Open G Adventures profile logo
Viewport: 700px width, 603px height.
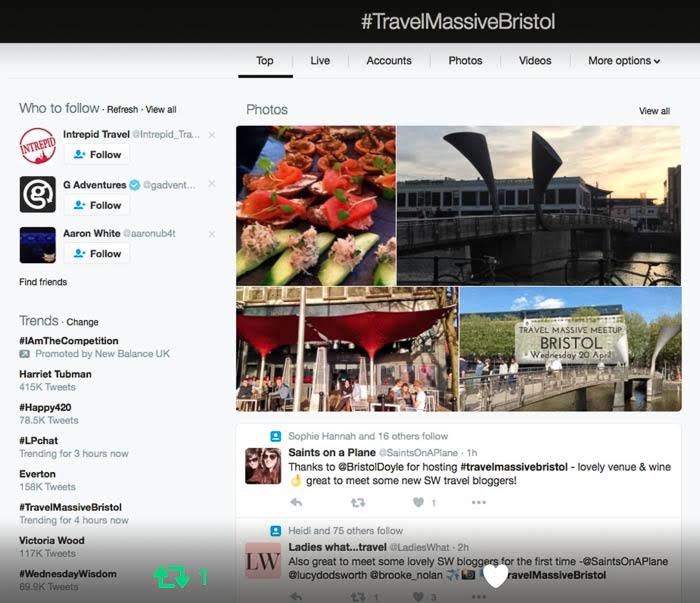[38, 194]
